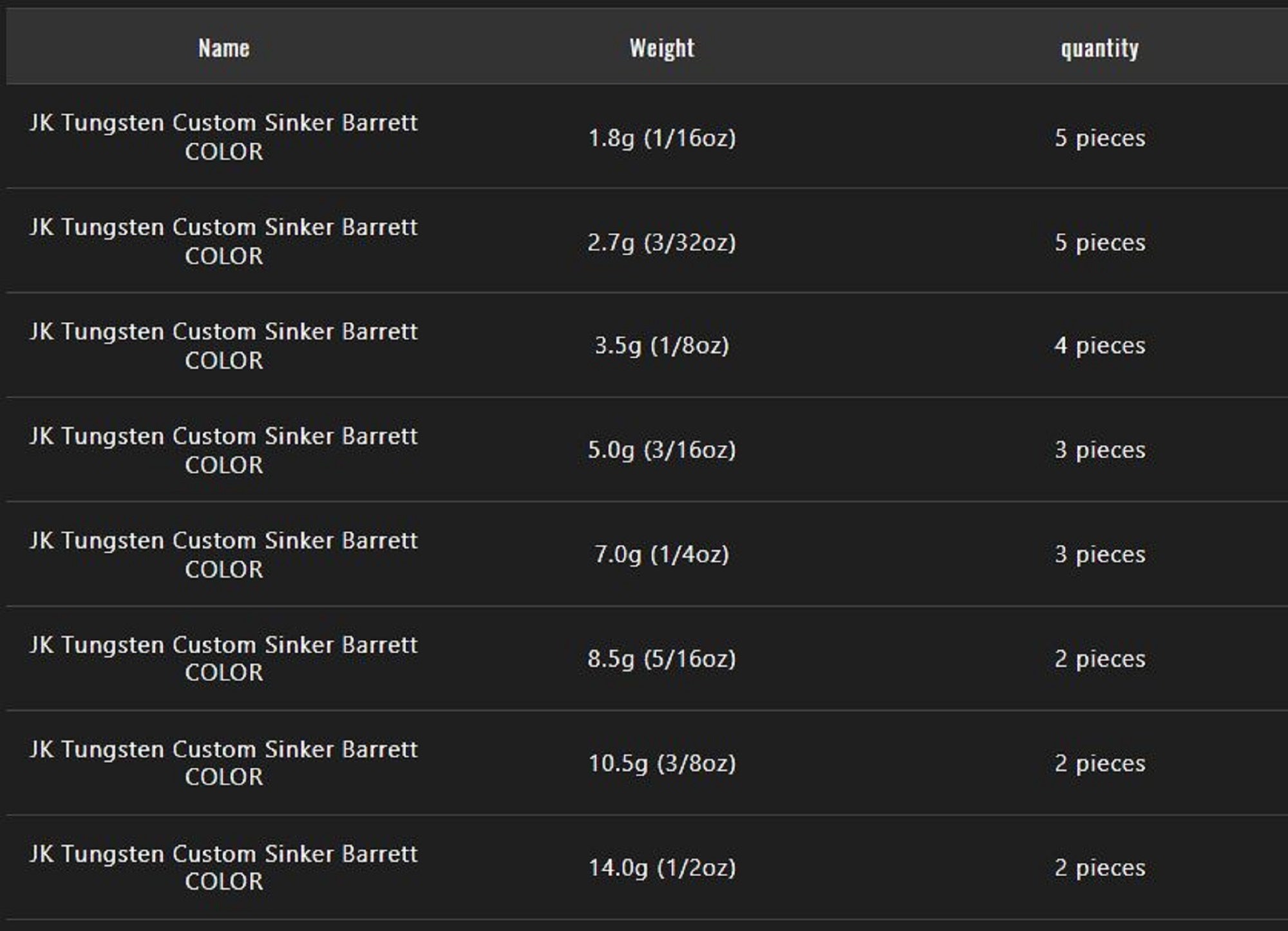Viewport: 1288px width, 931px height.
Task: Click the Name column header
Action: (223, 48)
